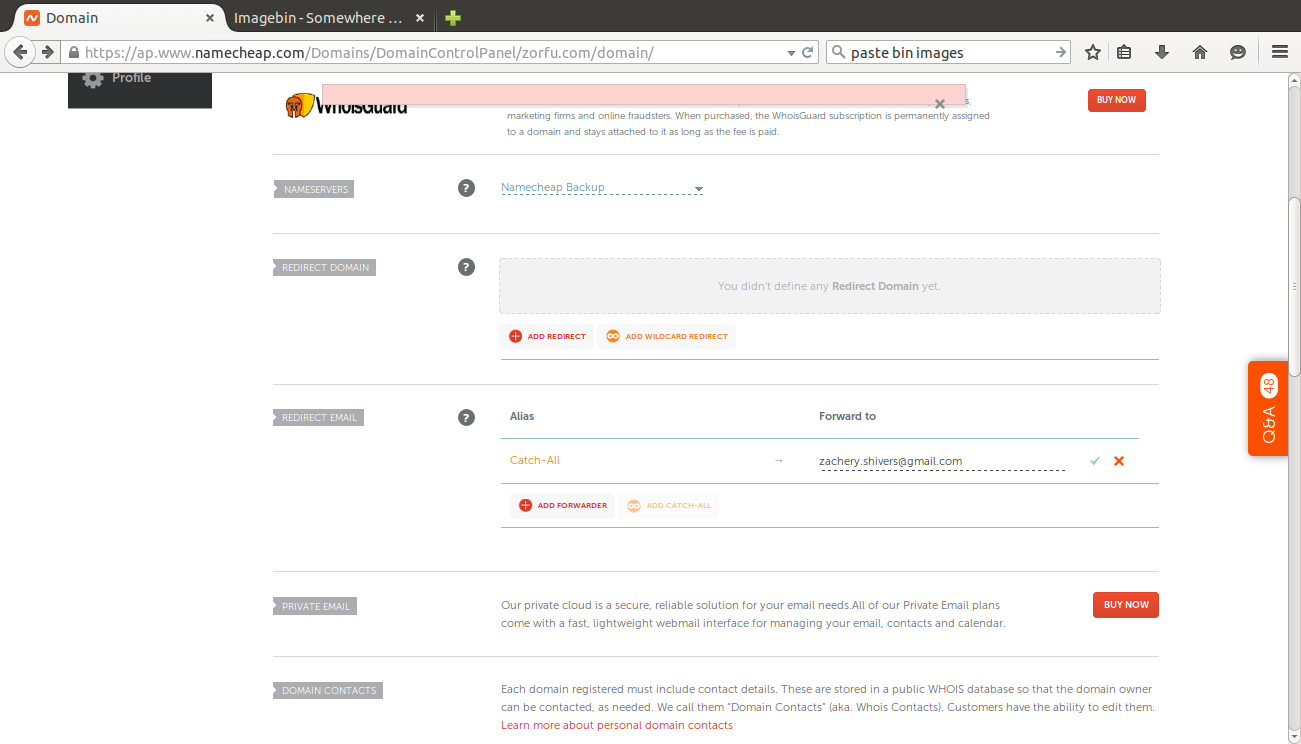Click the browser forward arrow
This screenshot has width=1301, height=744.
tap(47, 52)
